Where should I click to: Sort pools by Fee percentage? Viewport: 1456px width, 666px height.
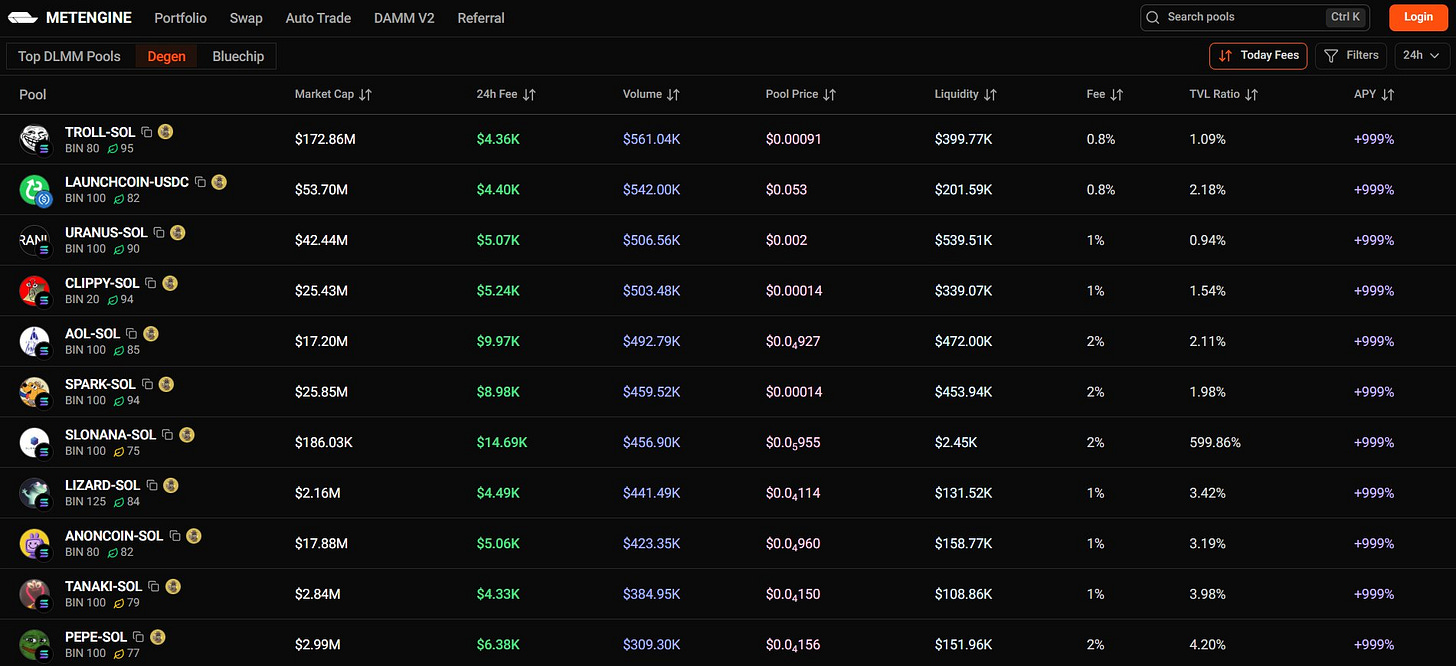pos(1105,94)
